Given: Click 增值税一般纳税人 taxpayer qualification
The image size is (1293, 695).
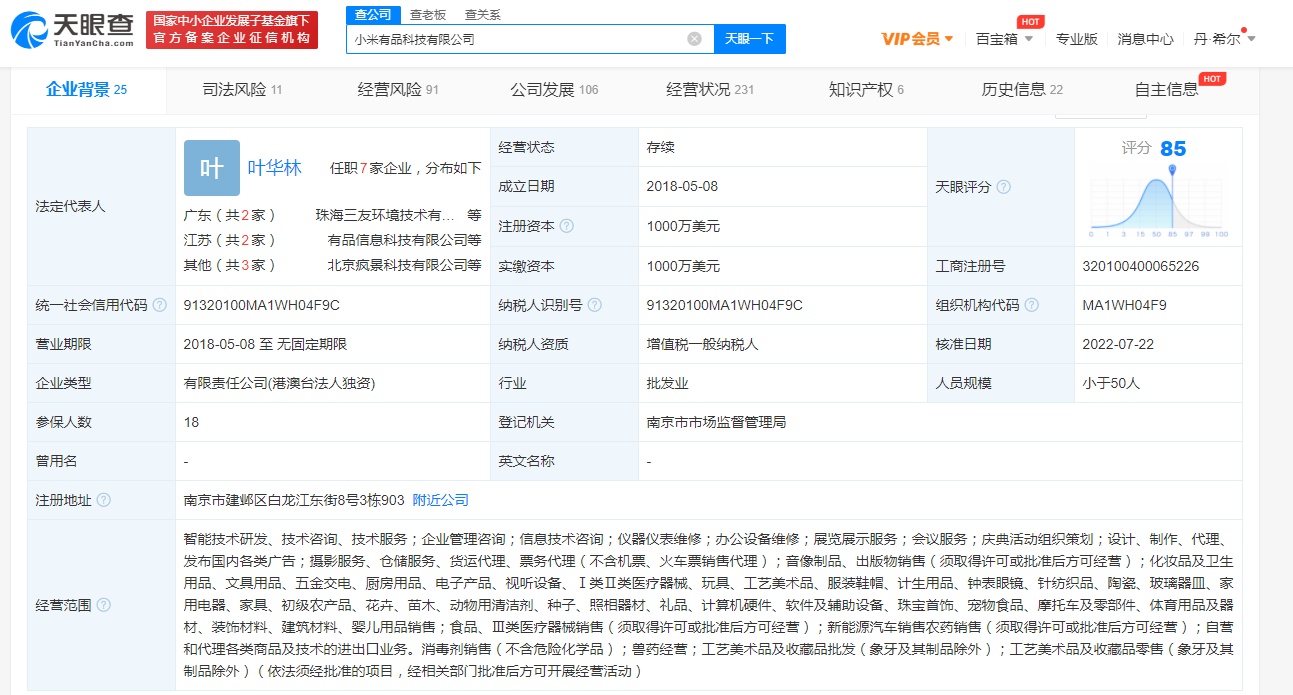Looking at the screenshot, I should [x=702, y=344].
